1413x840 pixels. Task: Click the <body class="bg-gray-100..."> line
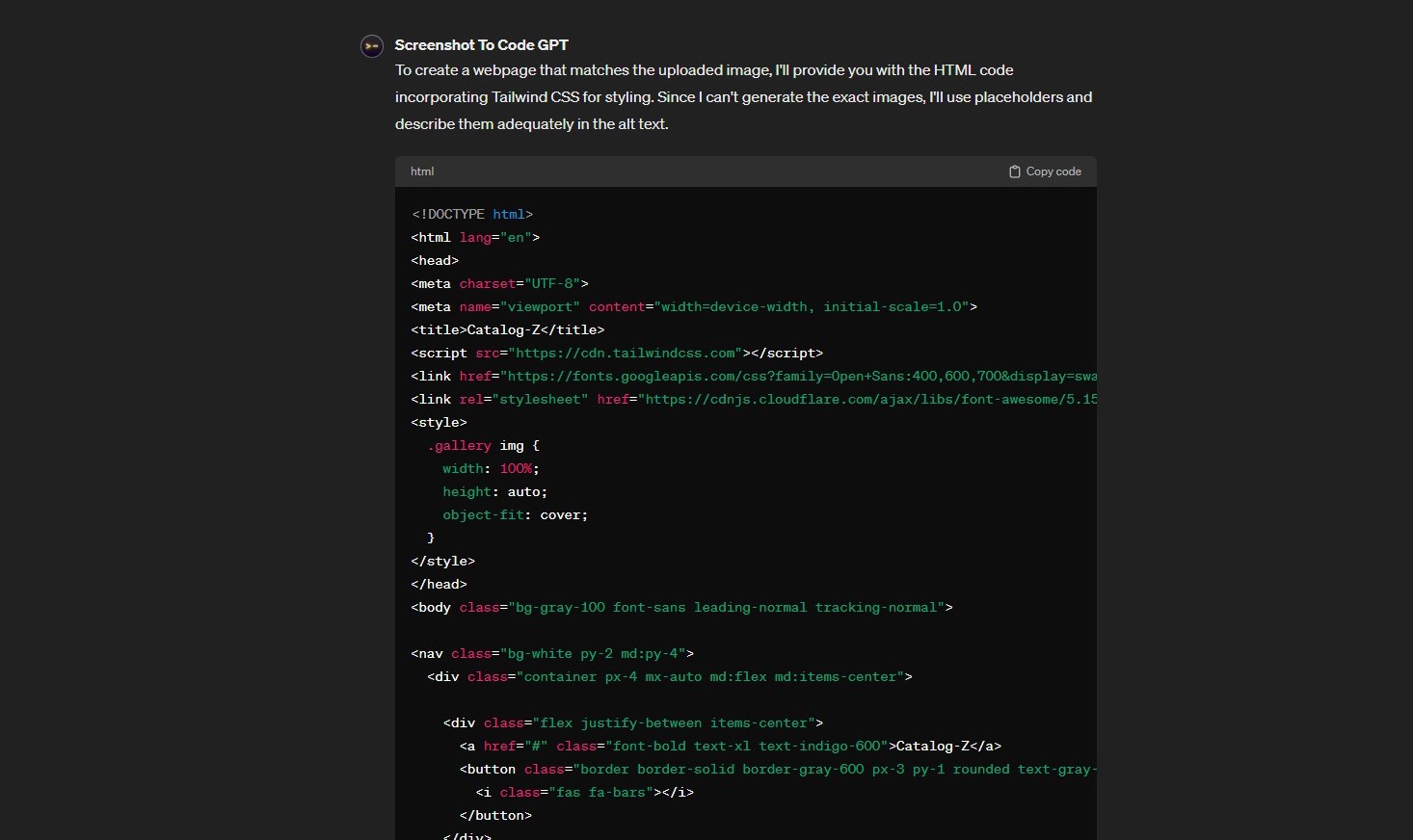coord(681,607)
